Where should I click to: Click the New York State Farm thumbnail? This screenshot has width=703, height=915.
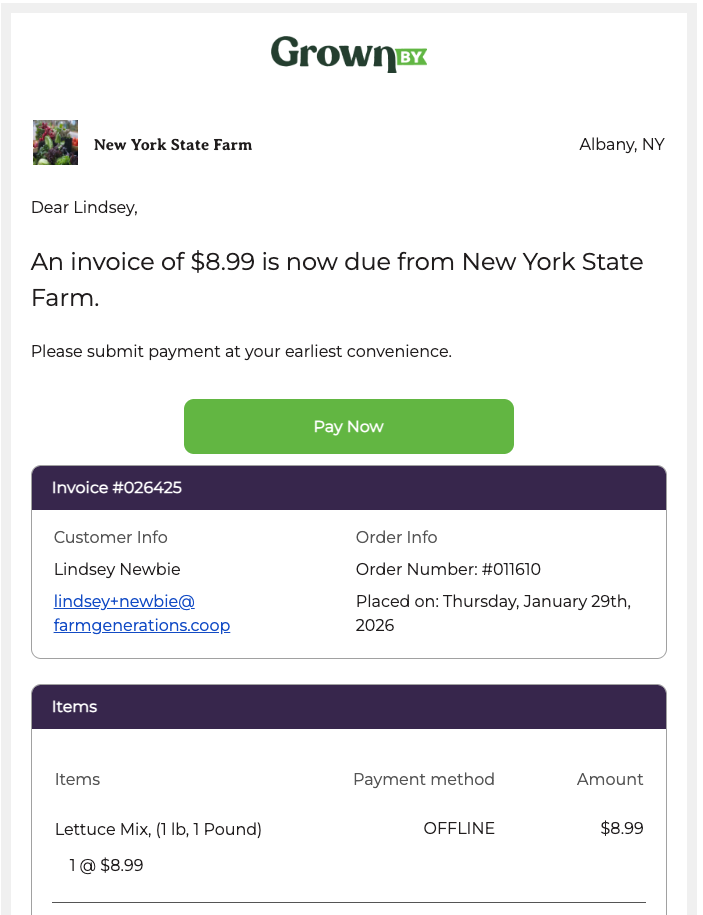point(55,143)
